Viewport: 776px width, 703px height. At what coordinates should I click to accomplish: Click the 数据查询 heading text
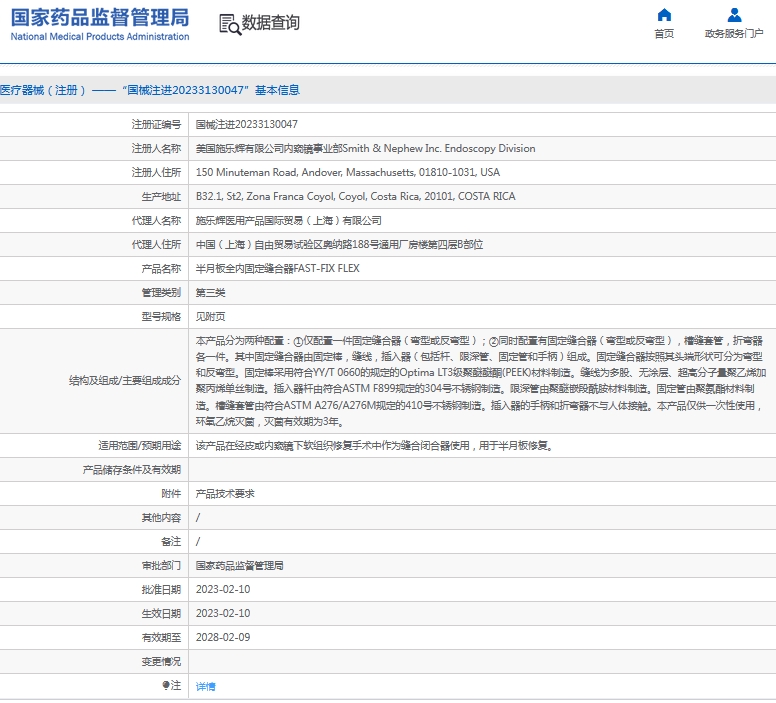click(271, 23)
